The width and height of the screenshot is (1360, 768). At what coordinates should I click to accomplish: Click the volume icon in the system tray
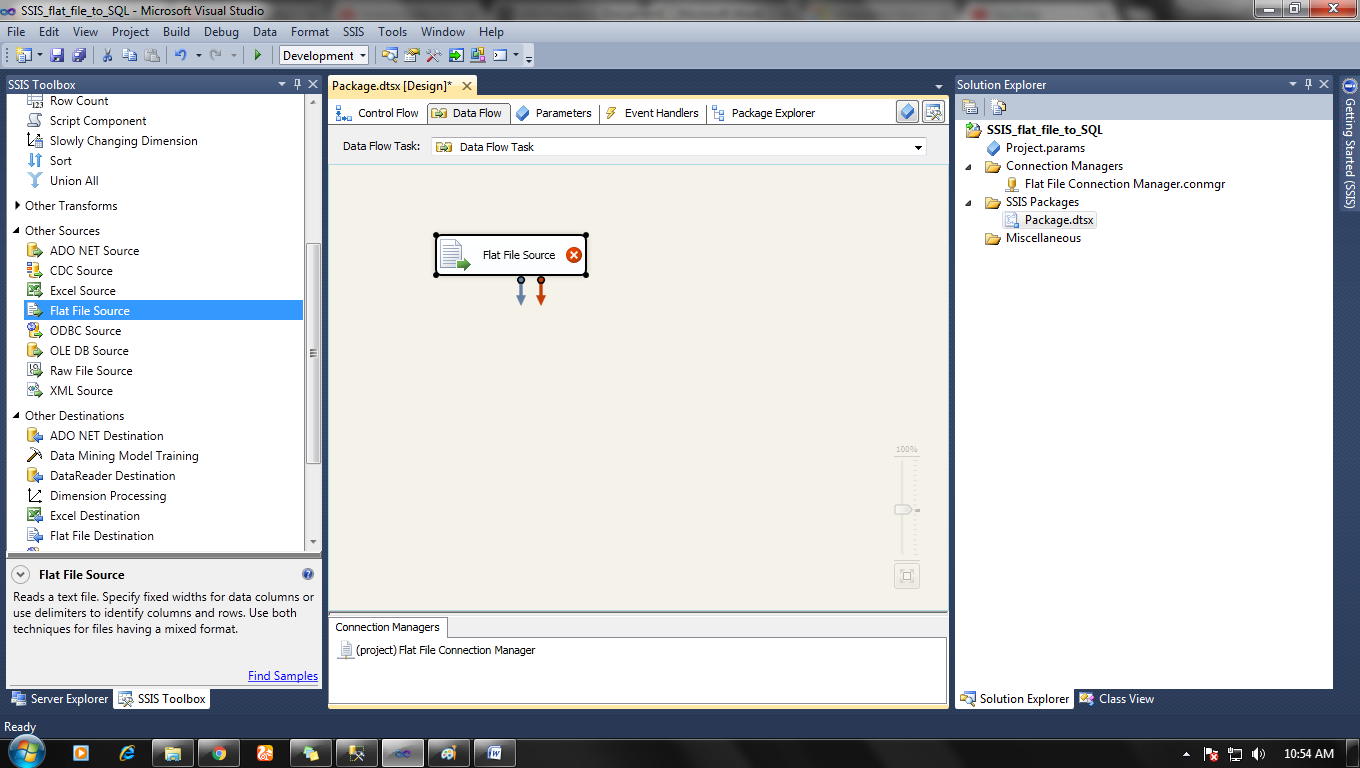[x=1257, y=754]
